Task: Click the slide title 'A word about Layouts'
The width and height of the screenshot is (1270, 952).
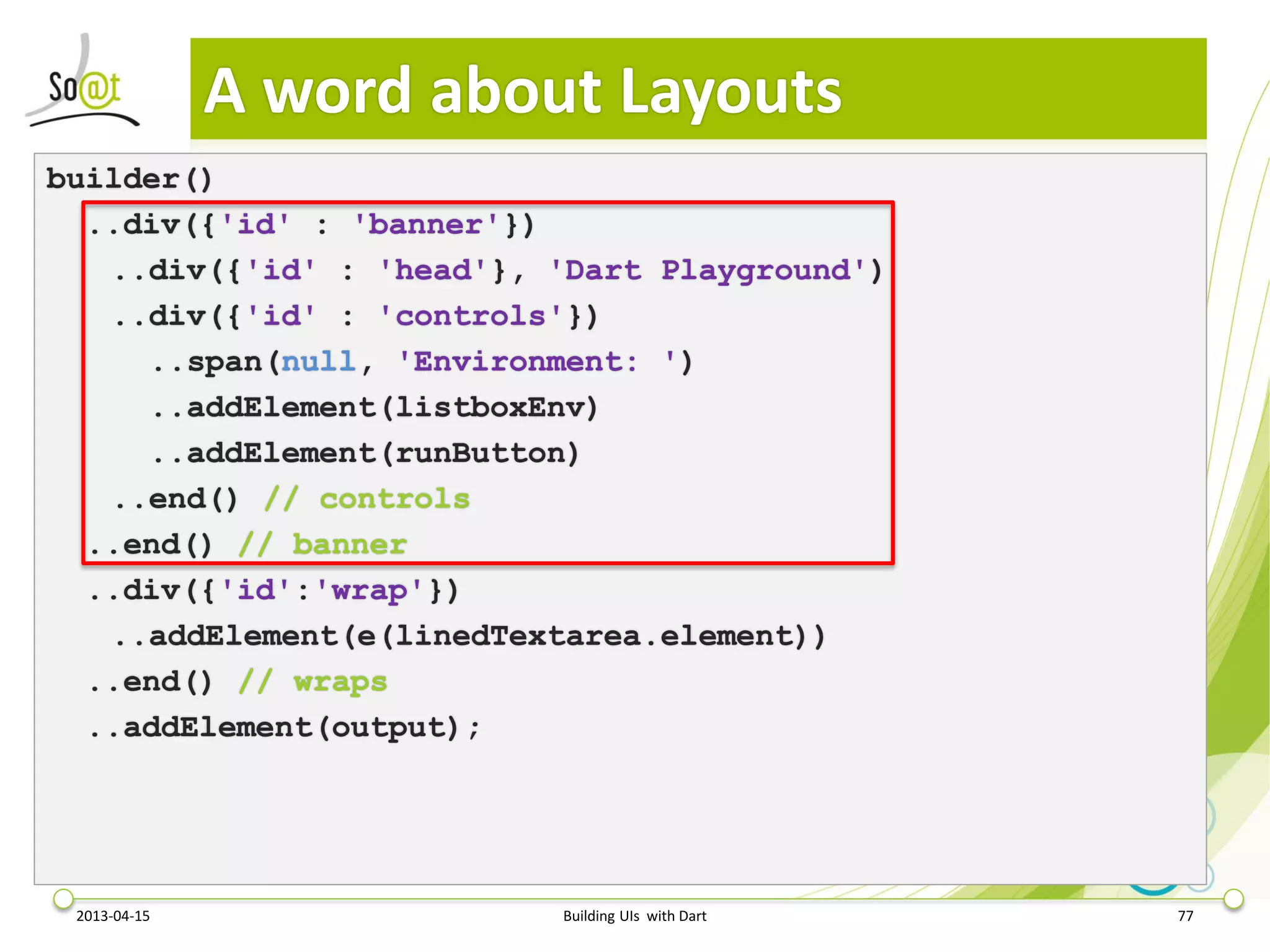Action: (522, 91)
